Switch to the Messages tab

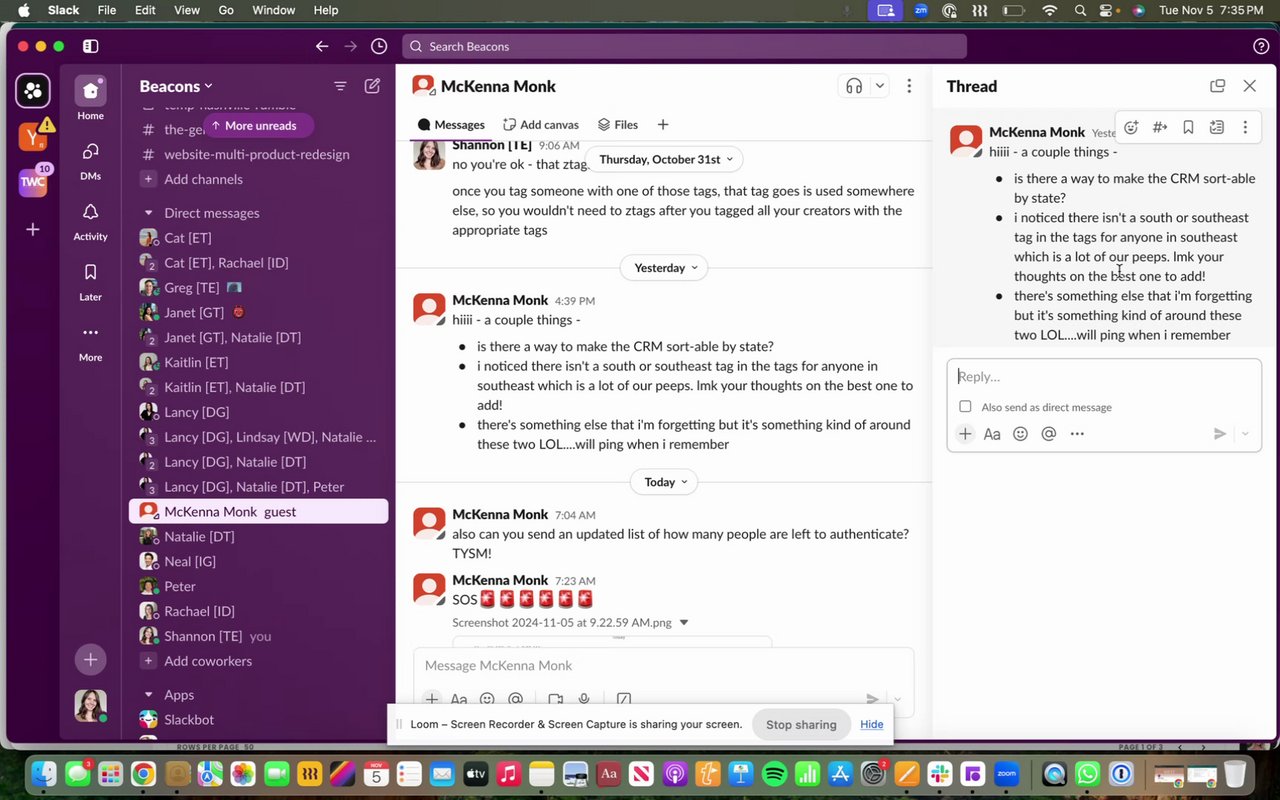[451, 125]
